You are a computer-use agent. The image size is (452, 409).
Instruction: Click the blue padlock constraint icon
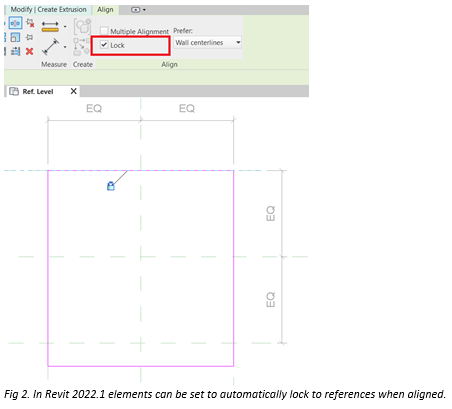[111, 186]
